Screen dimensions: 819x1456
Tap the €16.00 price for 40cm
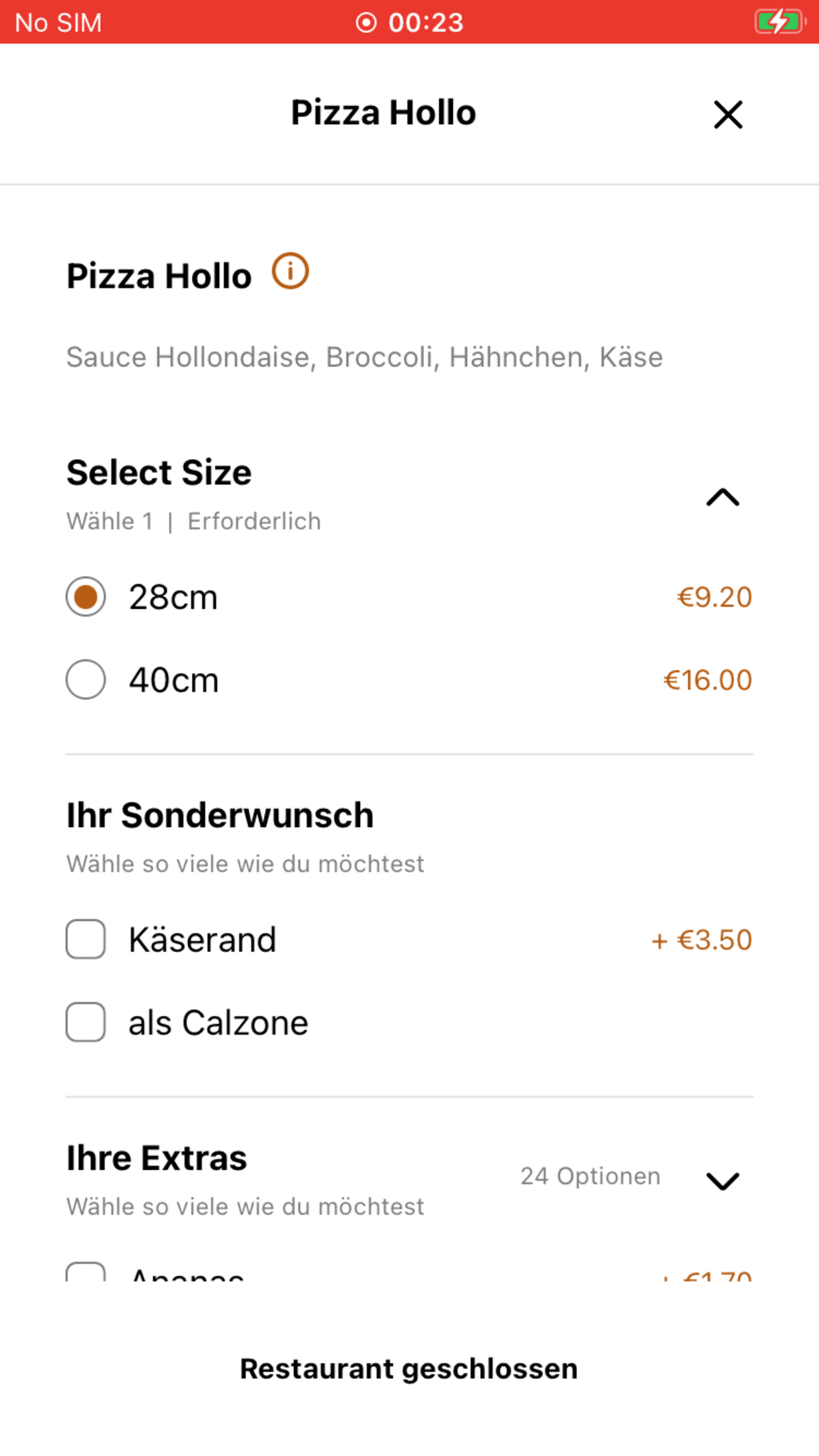[x=708, y=680]
